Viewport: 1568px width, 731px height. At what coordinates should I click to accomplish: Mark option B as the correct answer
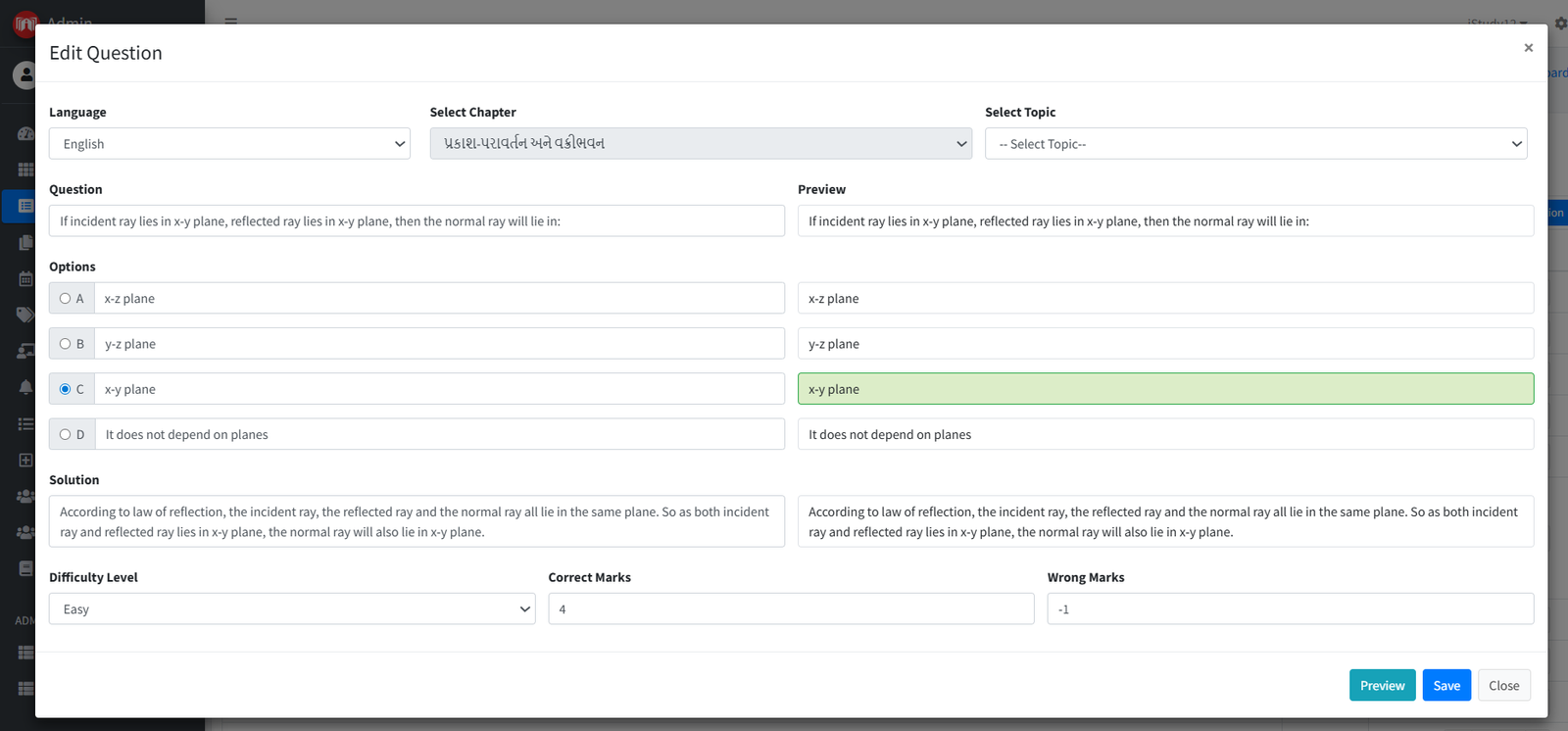[65, 344]
